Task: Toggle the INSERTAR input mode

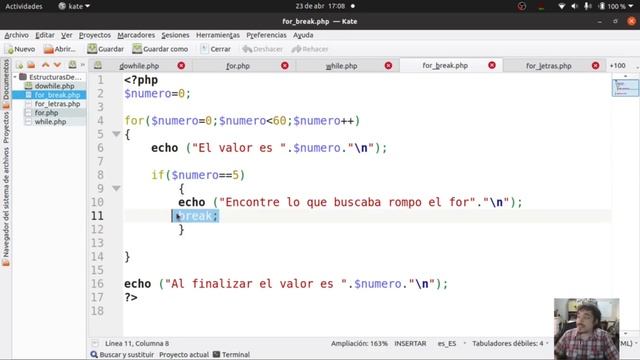Action: (410, 344)
